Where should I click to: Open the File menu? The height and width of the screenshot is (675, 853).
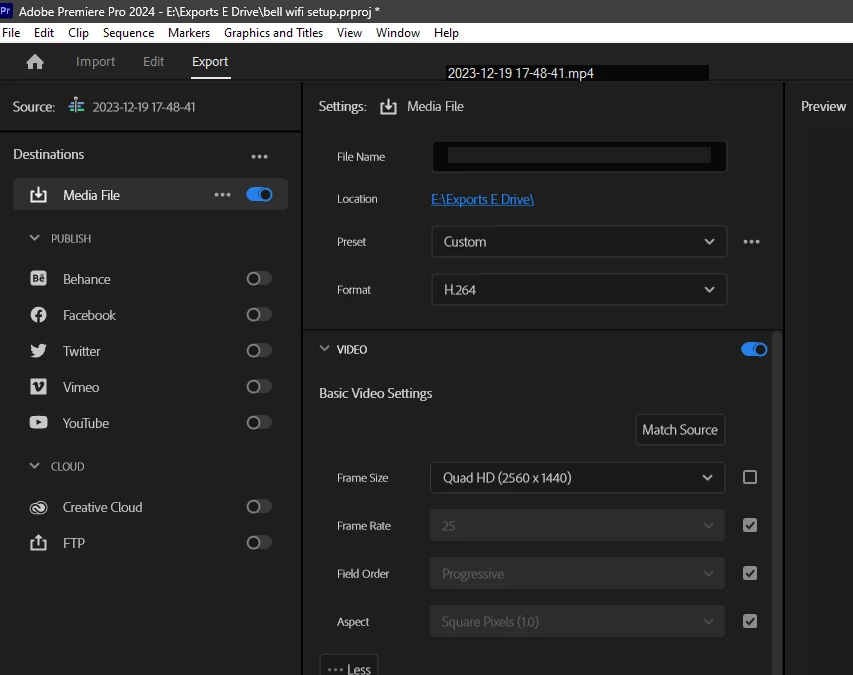point(11,33)
